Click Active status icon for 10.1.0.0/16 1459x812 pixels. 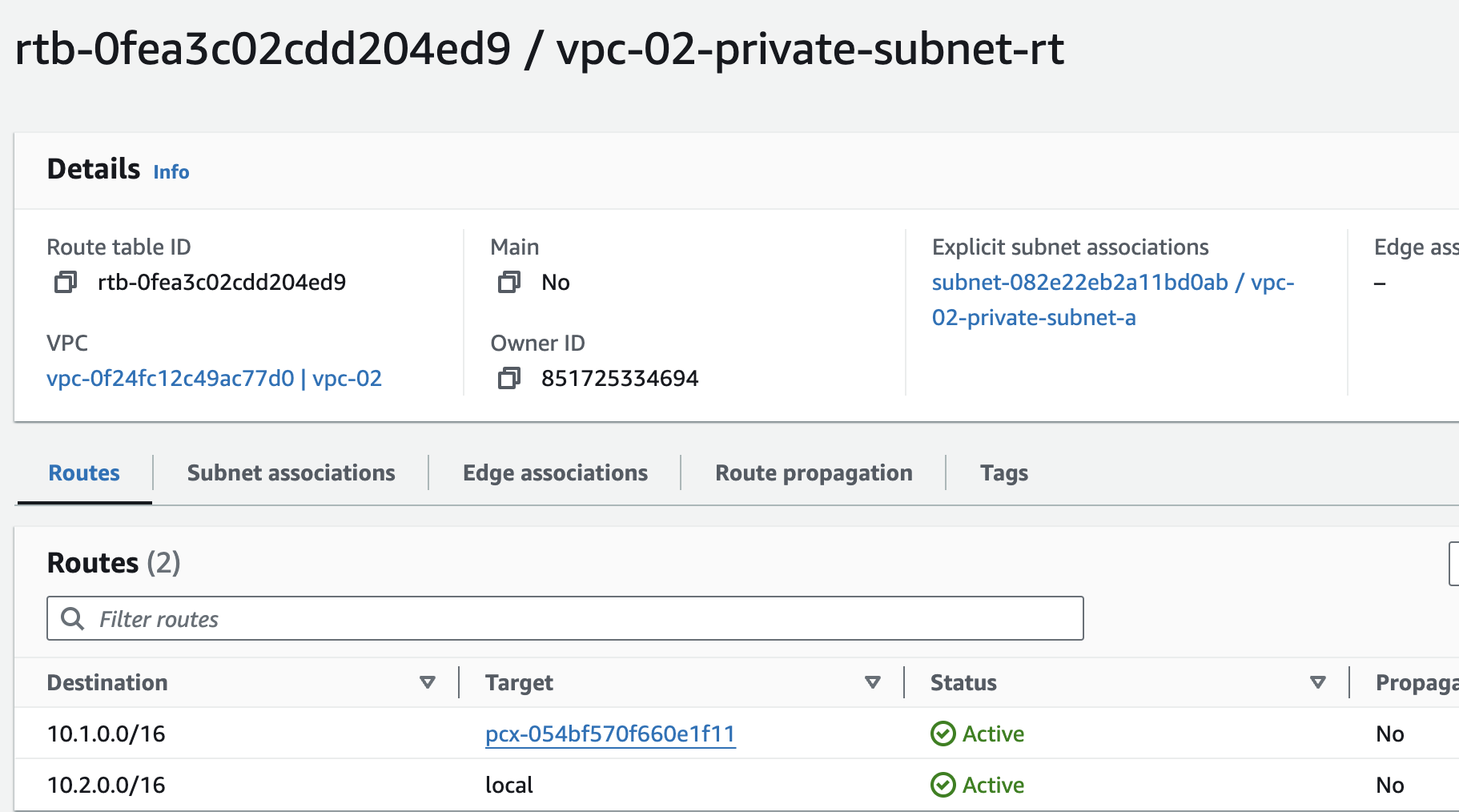click(943, 734)
